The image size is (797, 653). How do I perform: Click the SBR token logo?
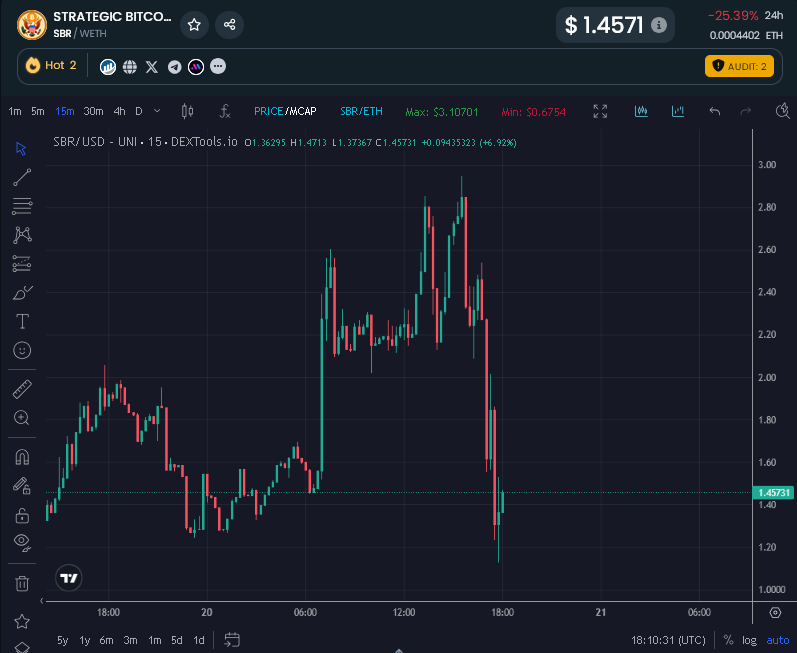point(32,24)
